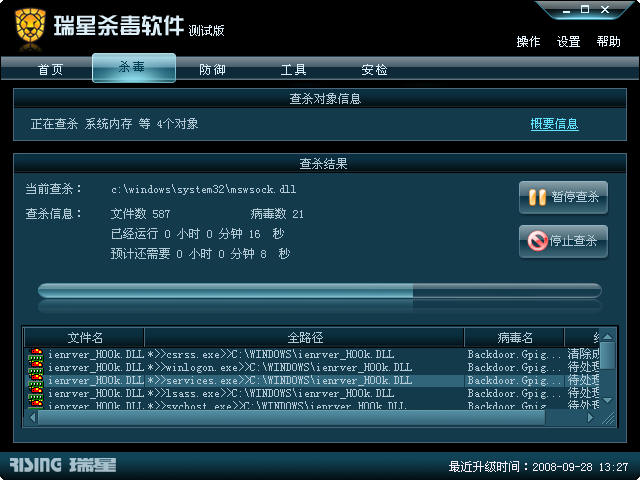
Task: Click results list scroll-down arrow
Action: 607,400
